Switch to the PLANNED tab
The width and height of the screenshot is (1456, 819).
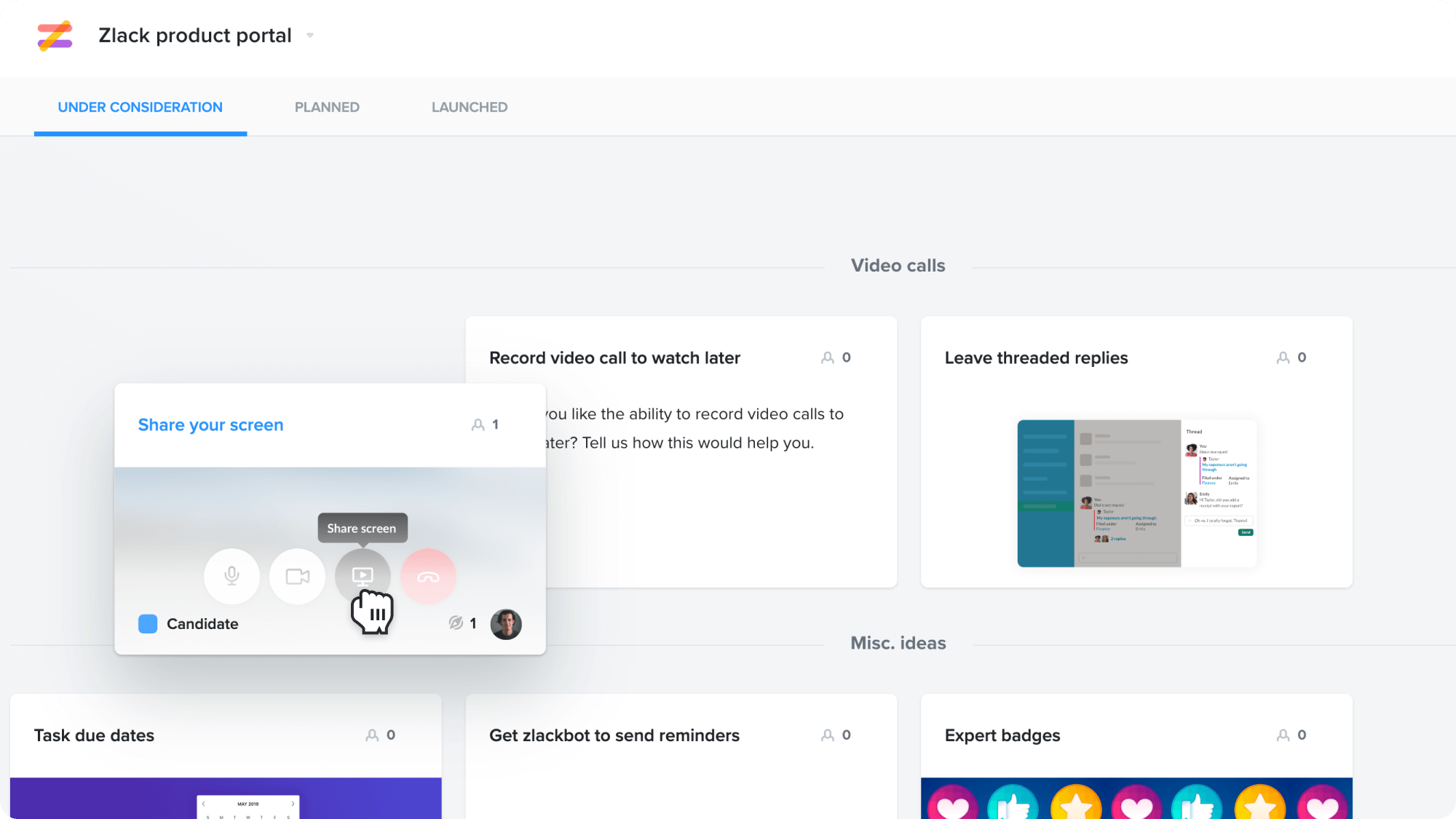pos(327,107)
